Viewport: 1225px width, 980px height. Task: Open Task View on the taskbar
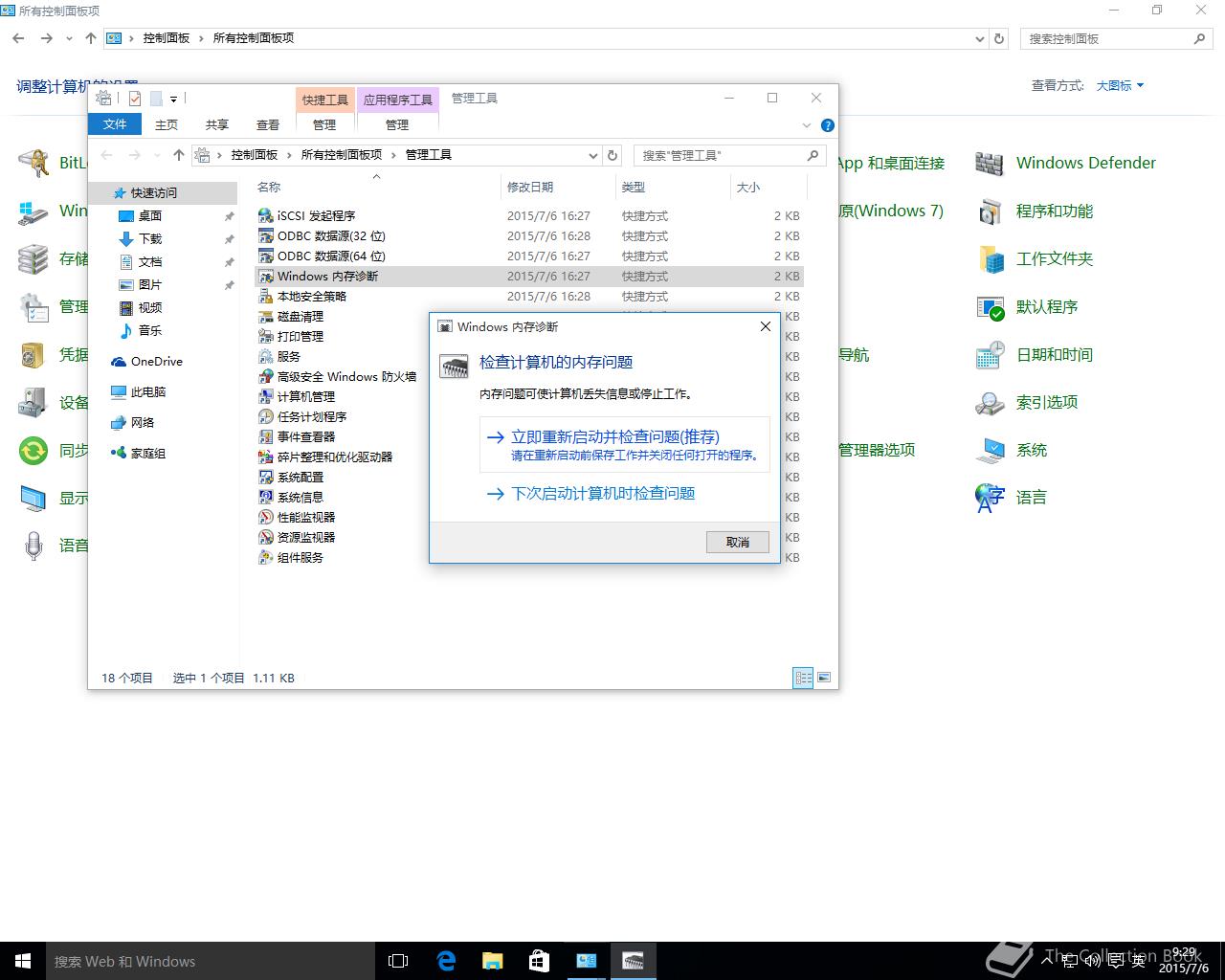click(x=398, y=961)
